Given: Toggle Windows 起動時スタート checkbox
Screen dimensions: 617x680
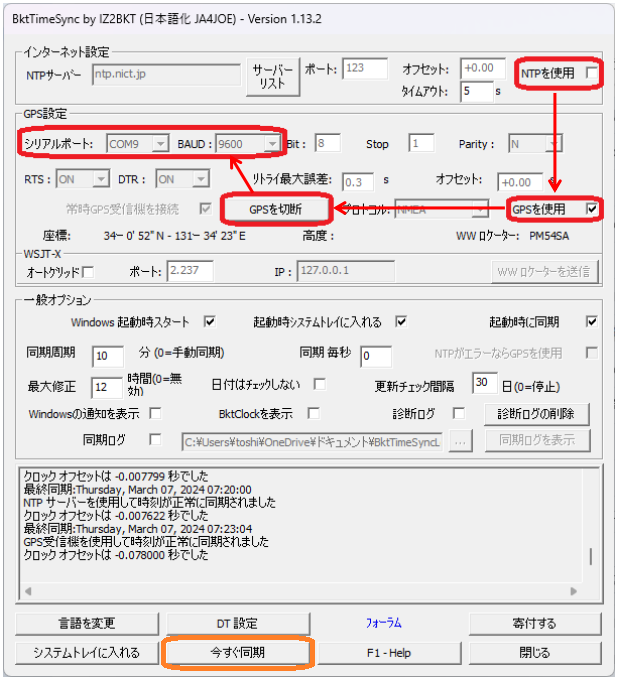Looking at the screenshot, I should coord(210,322).
